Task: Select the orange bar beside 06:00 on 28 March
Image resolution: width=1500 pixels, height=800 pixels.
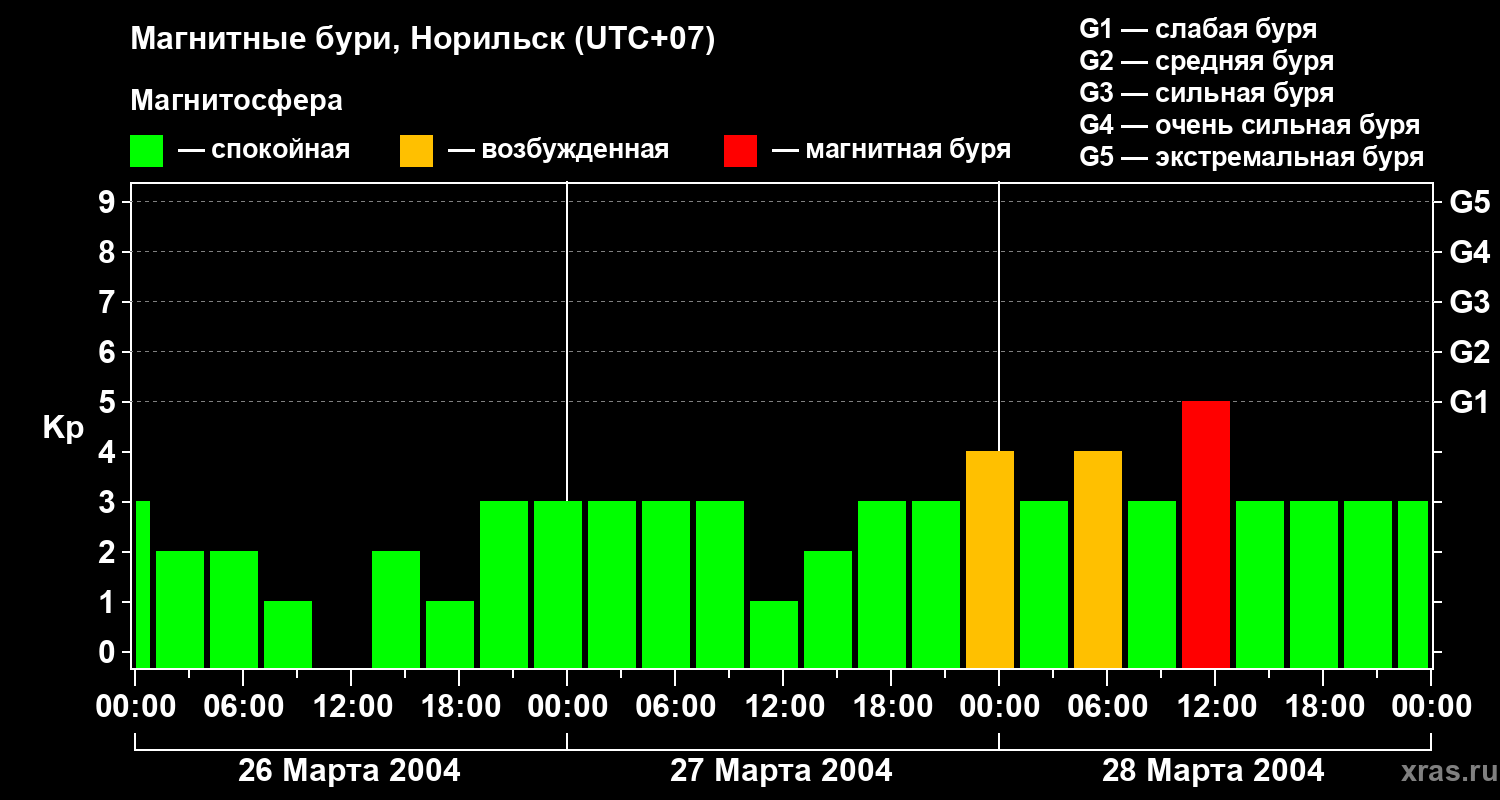Action: [x=1098, y=559]
